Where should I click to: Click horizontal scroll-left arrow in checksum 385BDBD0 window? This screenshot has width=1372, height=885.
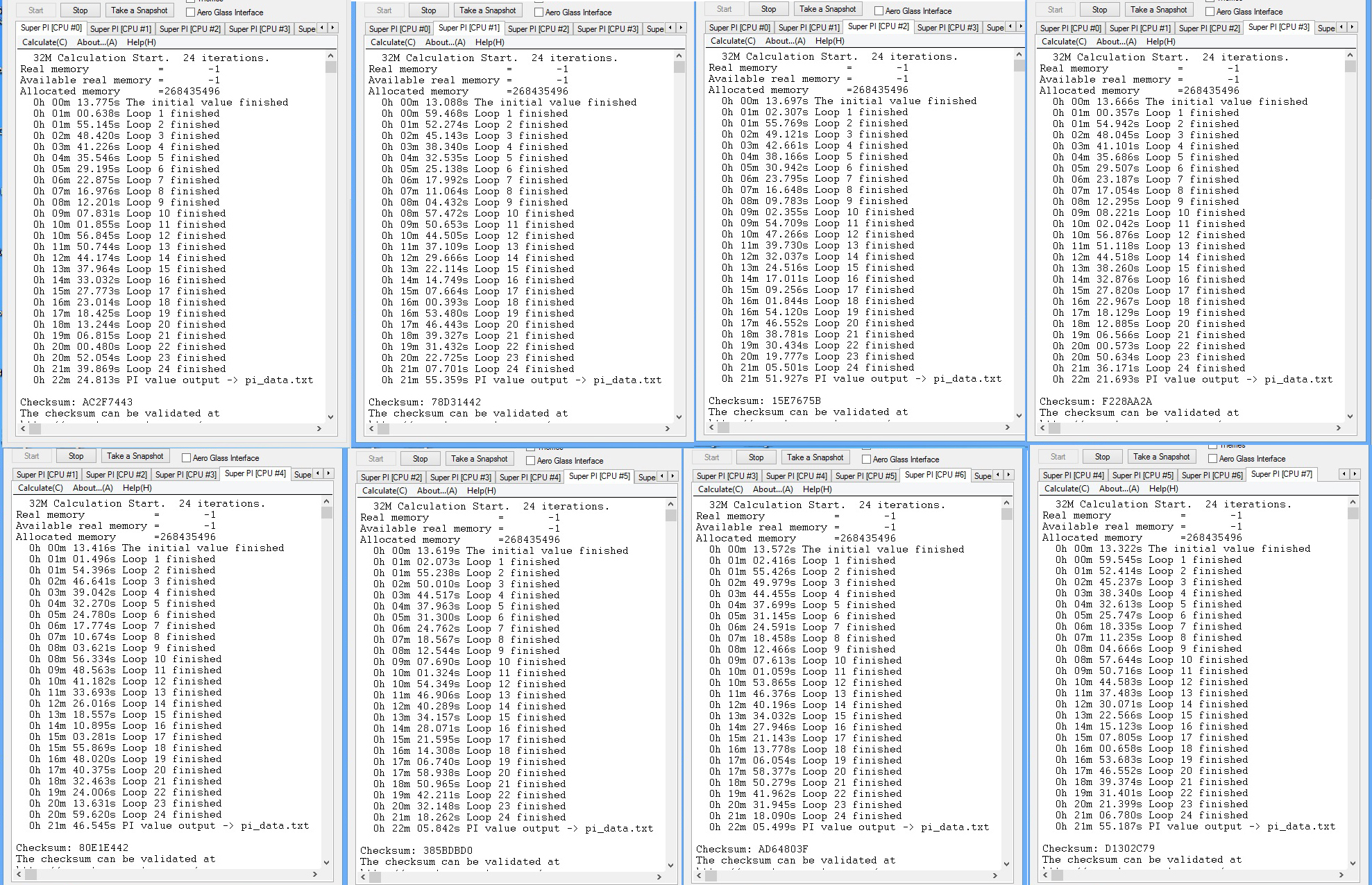pos(363,877)
